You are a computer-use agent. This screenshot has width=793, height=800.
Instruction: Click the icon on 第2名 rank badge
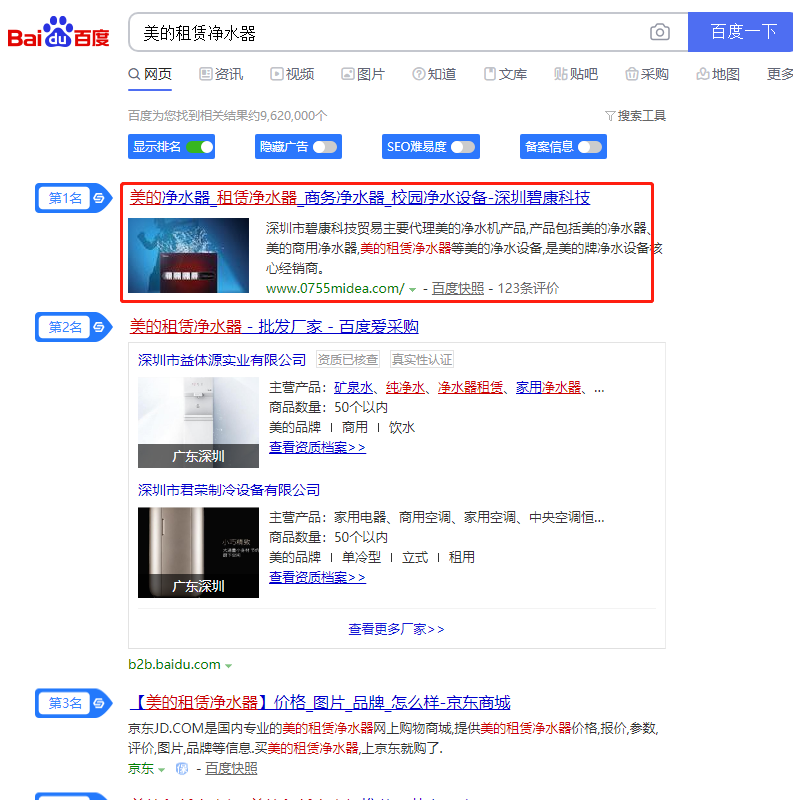click(x=99, y=327)
